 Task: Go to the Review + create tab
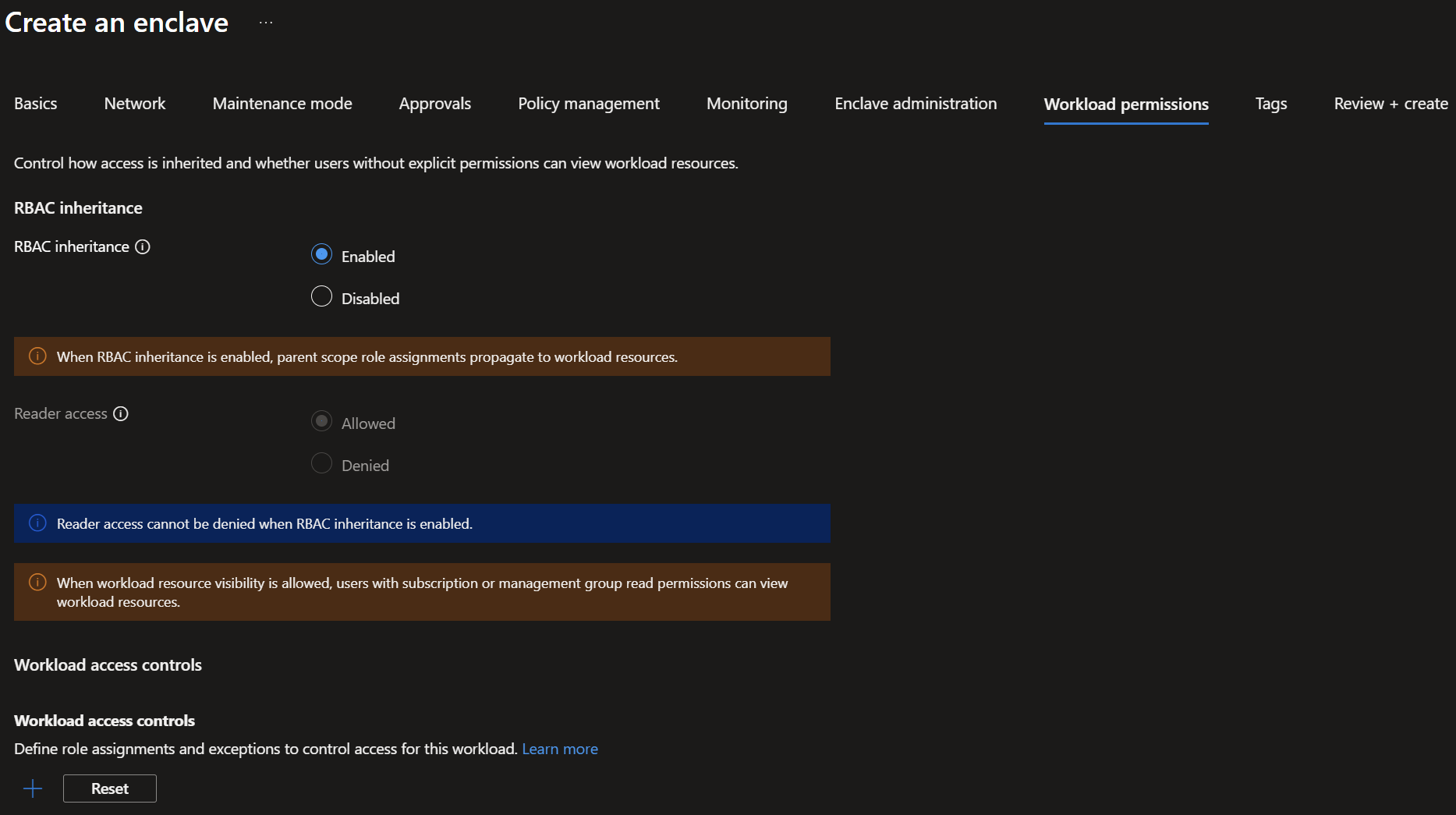1390,104
